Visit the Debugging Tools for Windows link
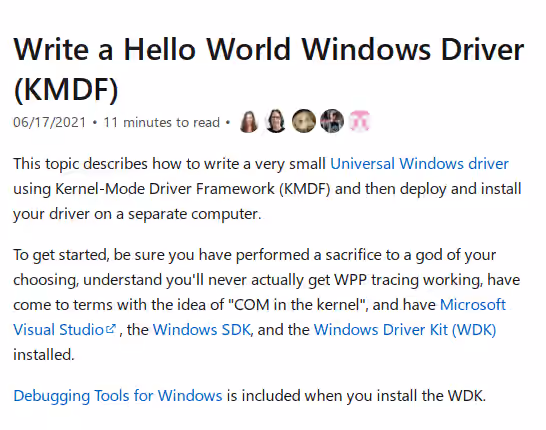Viewport: 546px width, 430px height. 118,396
